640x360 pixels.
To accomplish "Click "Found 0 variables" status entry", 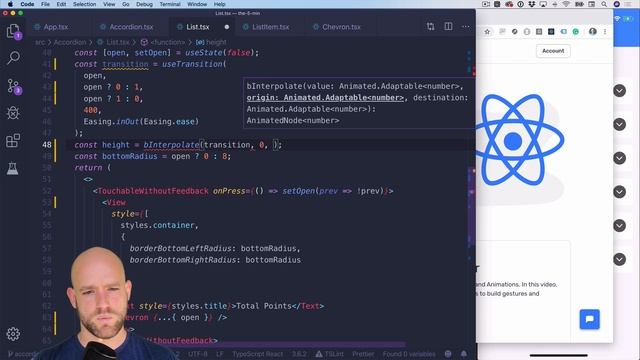I will [x=409, y=354].
